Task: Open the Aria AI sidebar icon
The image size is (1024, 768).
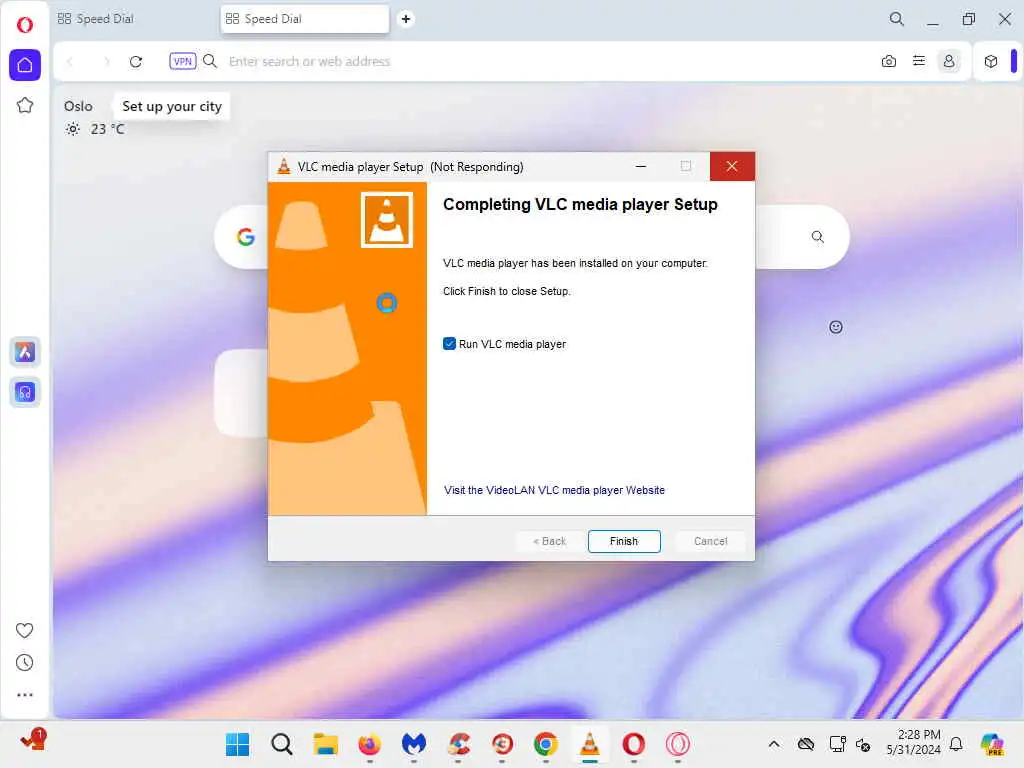Action: coord(25,352)
